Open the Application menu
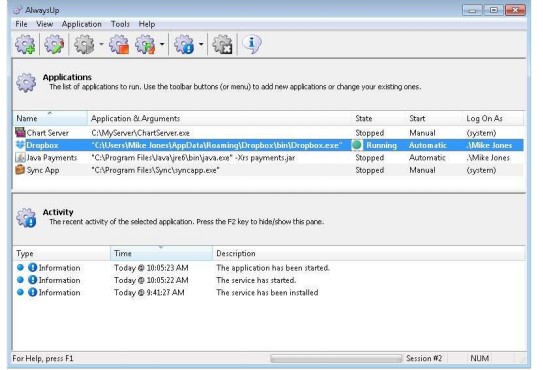The width and height of the screenshot is (543, 370). tap(82, 24)
